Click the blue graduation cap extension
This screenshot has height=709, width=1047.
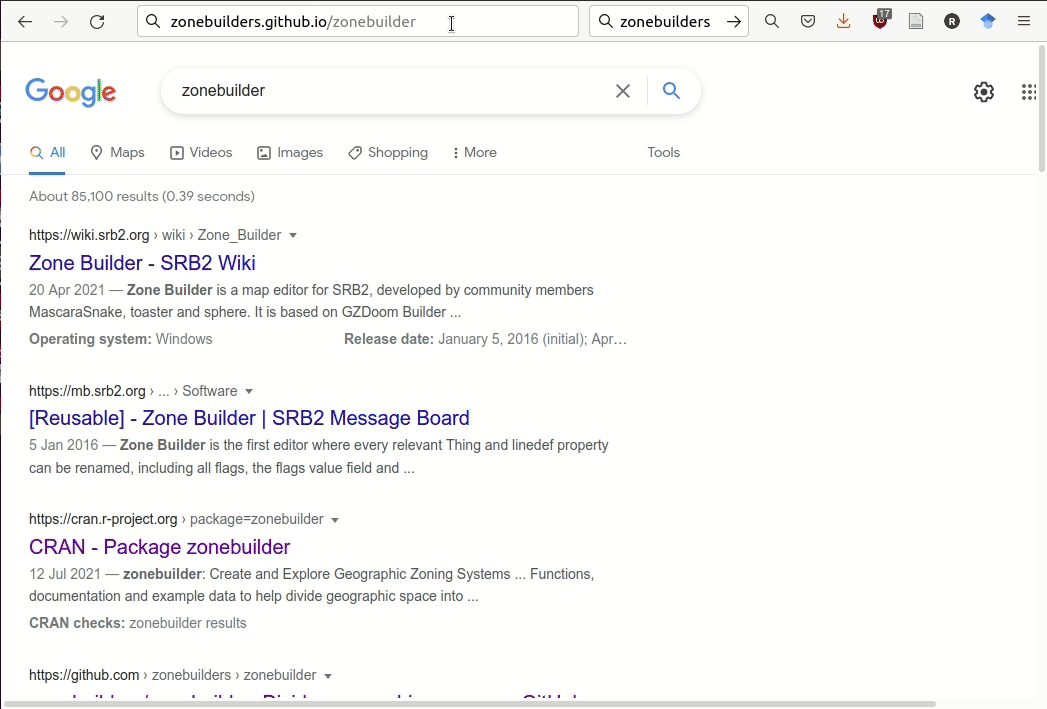click(x=988, y=21)
